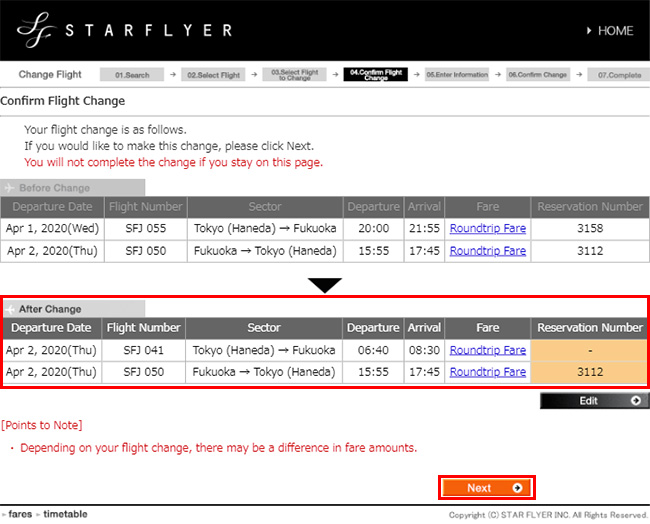Click the 03.Select Flight to Change step

[294, 75]
